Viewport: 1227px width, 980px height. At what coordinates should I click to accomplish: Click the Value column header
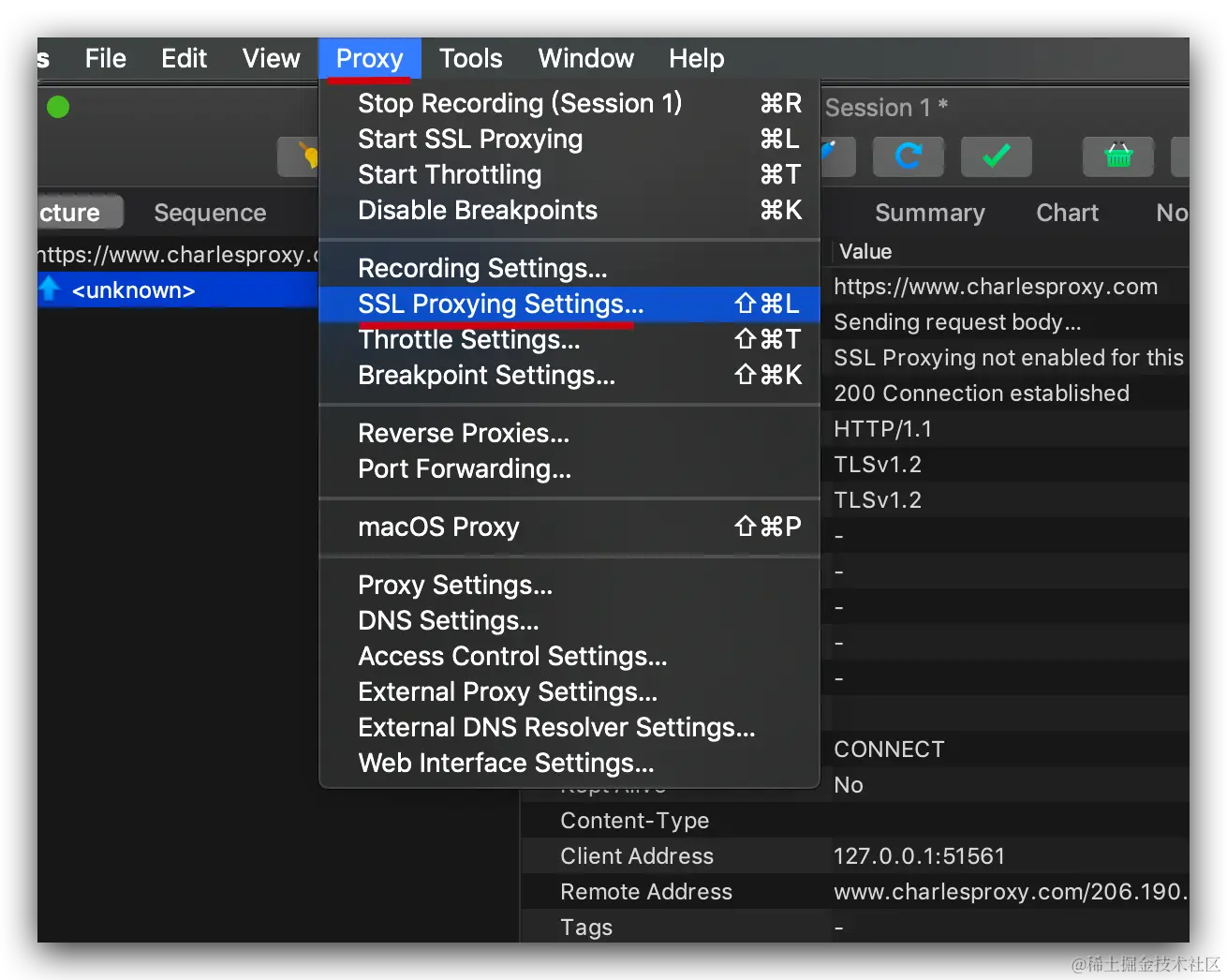[x=865, y=251]
